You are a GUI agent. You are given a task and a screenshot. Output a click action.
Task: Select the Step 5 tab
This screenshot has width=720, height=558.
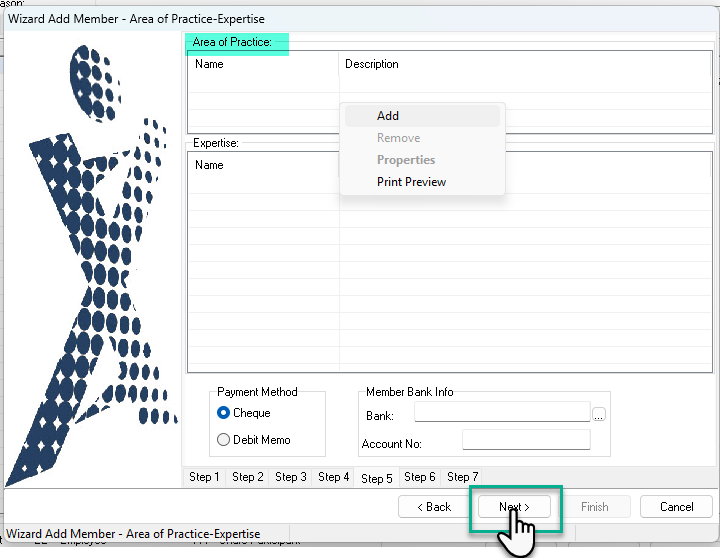377,479
